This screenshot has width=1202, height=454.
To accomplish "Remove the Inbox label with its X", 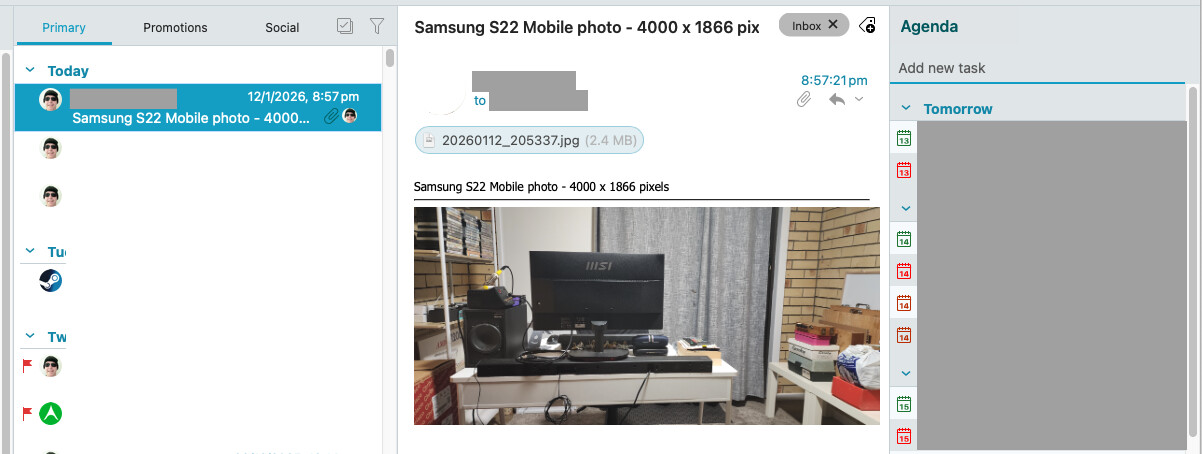I will tap(833, 25).
